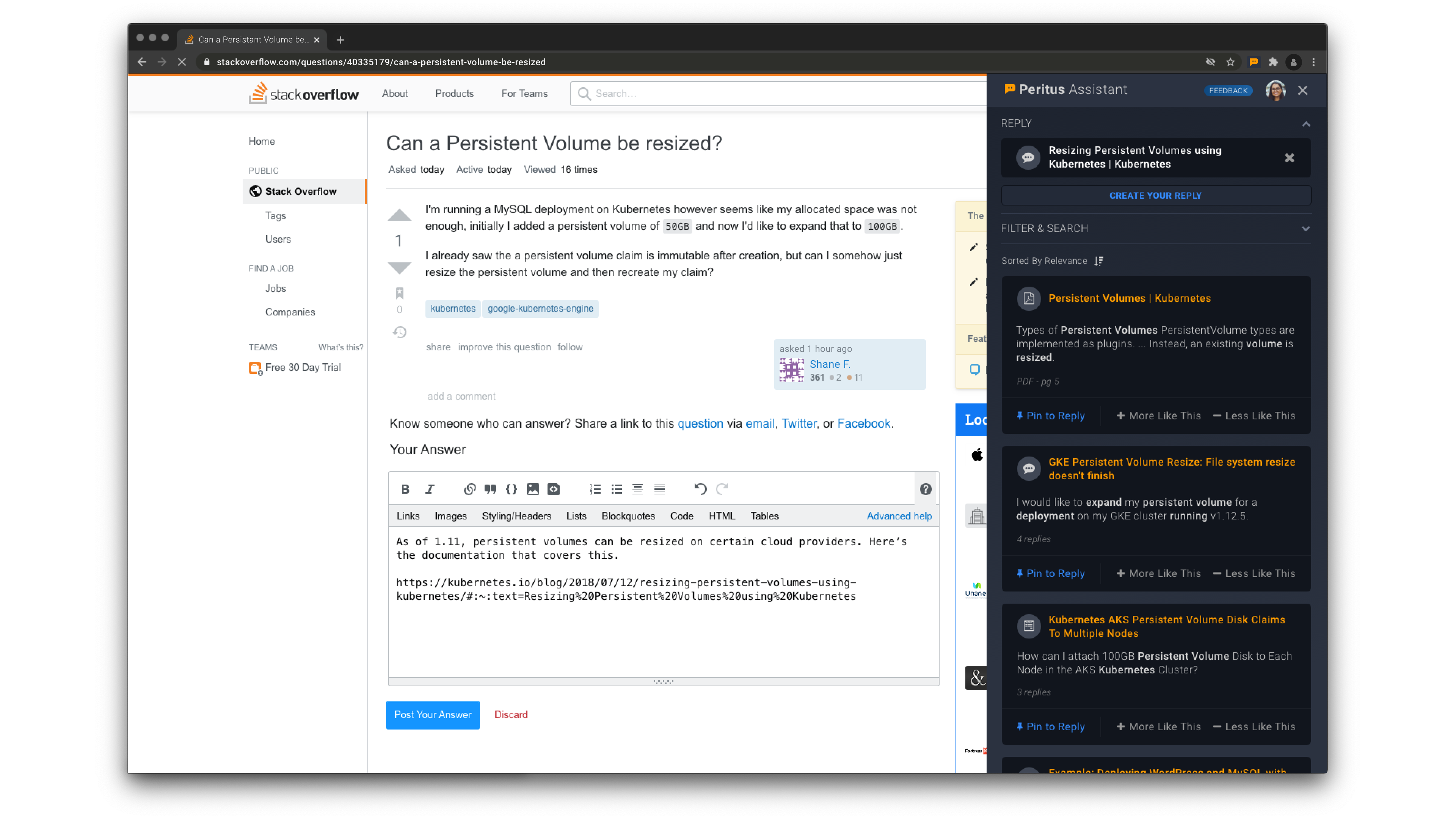The width and height of the screenshot is (1456, 819).
Task: Open the Chrome profile avatar
Action: click(1293, 62)
